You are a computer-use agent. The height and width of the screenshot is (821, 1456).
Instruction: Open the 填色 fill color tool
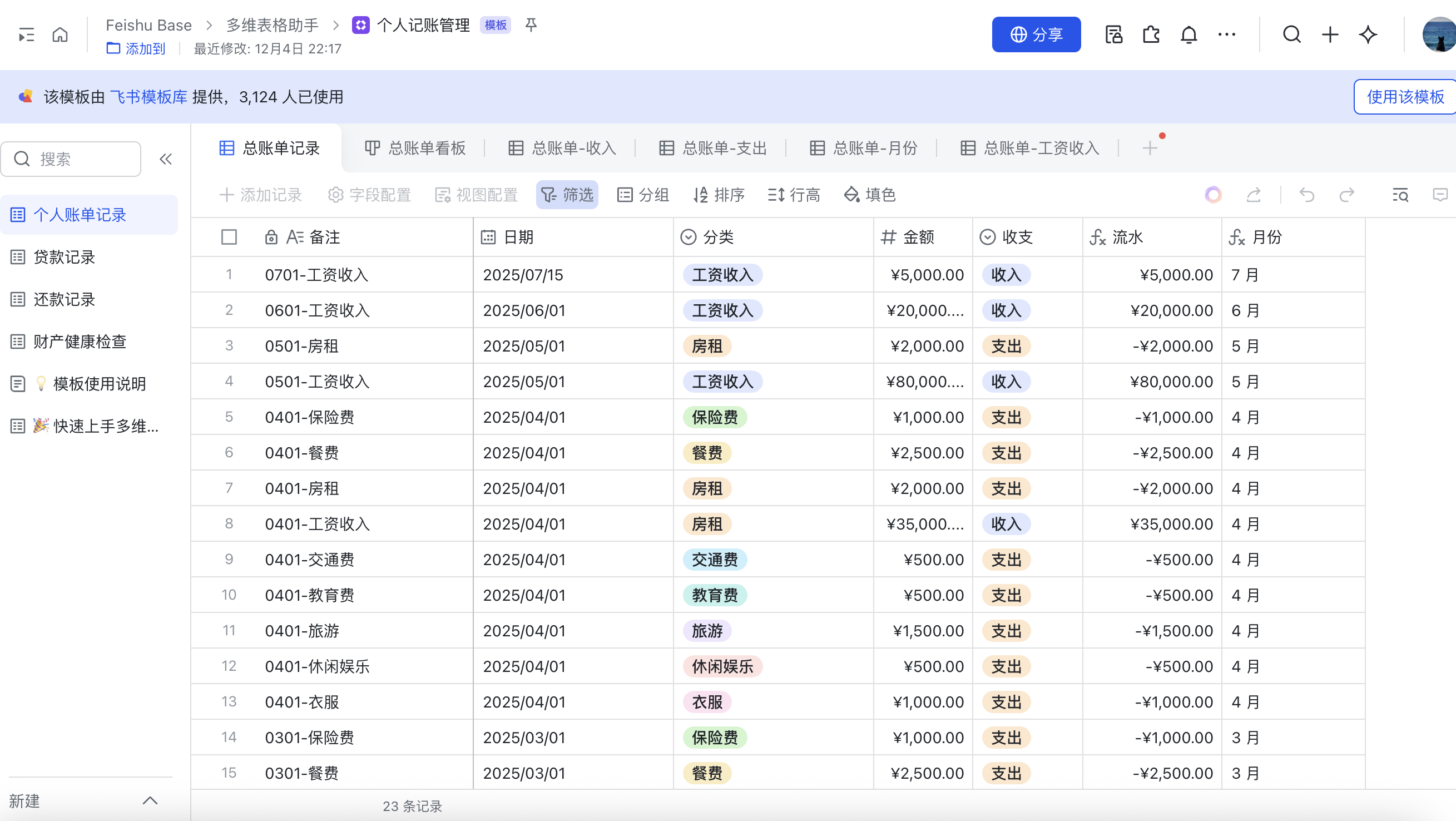point(870,195)
